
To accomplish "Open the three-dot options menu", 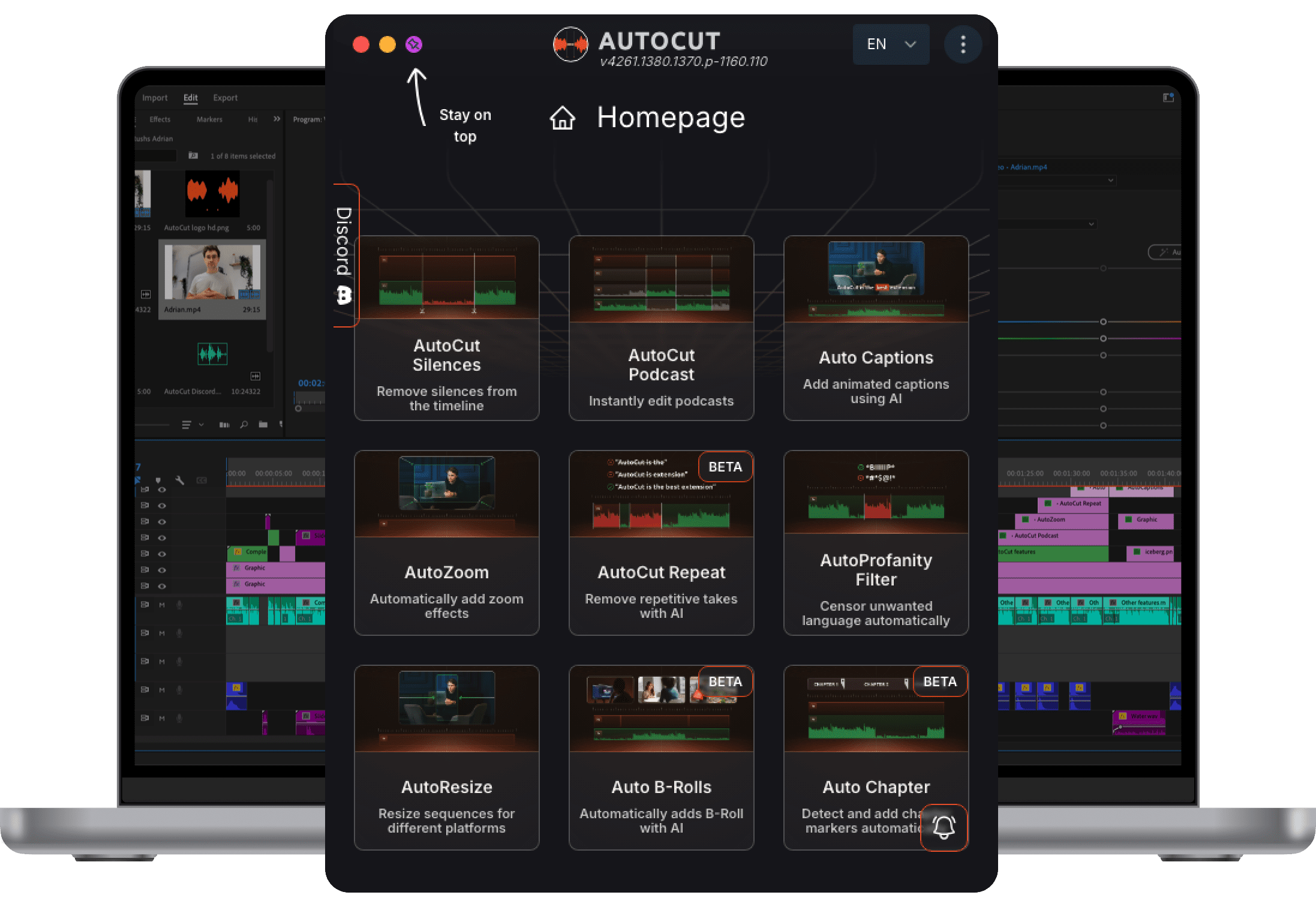I will click(x=963, y=44).
